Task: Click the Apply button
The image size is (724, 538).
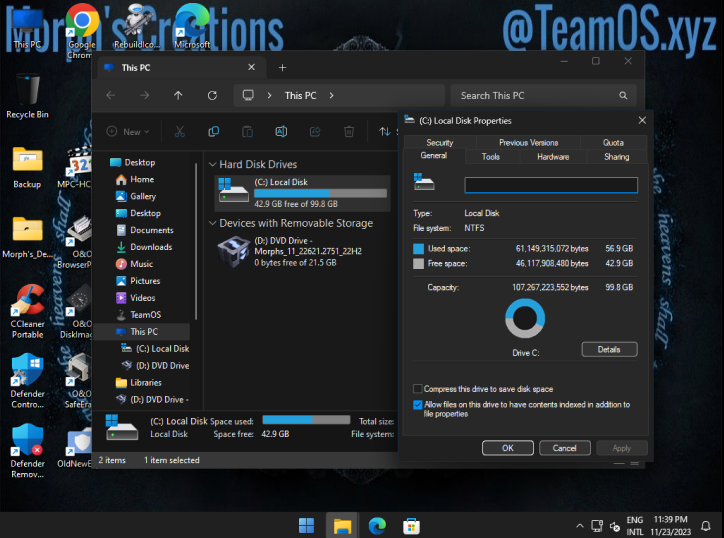Action: pos(621,448)
